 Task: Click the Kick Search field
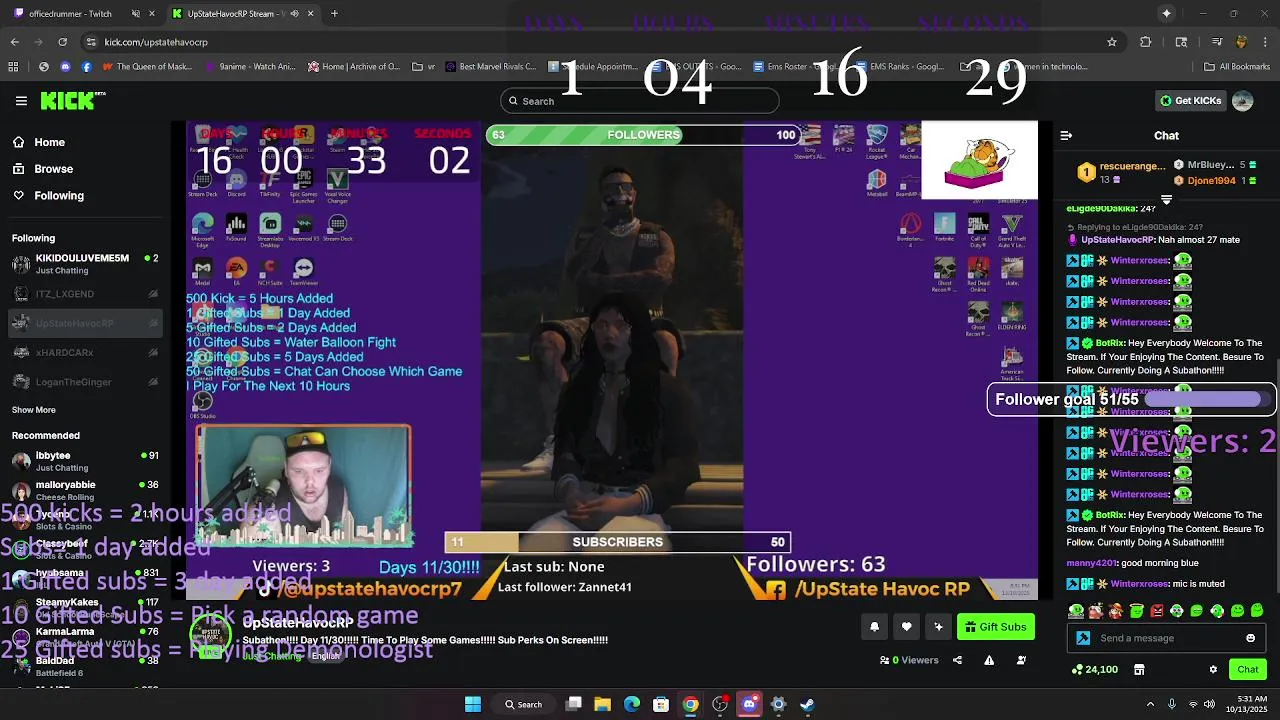(x=640, y=101)
